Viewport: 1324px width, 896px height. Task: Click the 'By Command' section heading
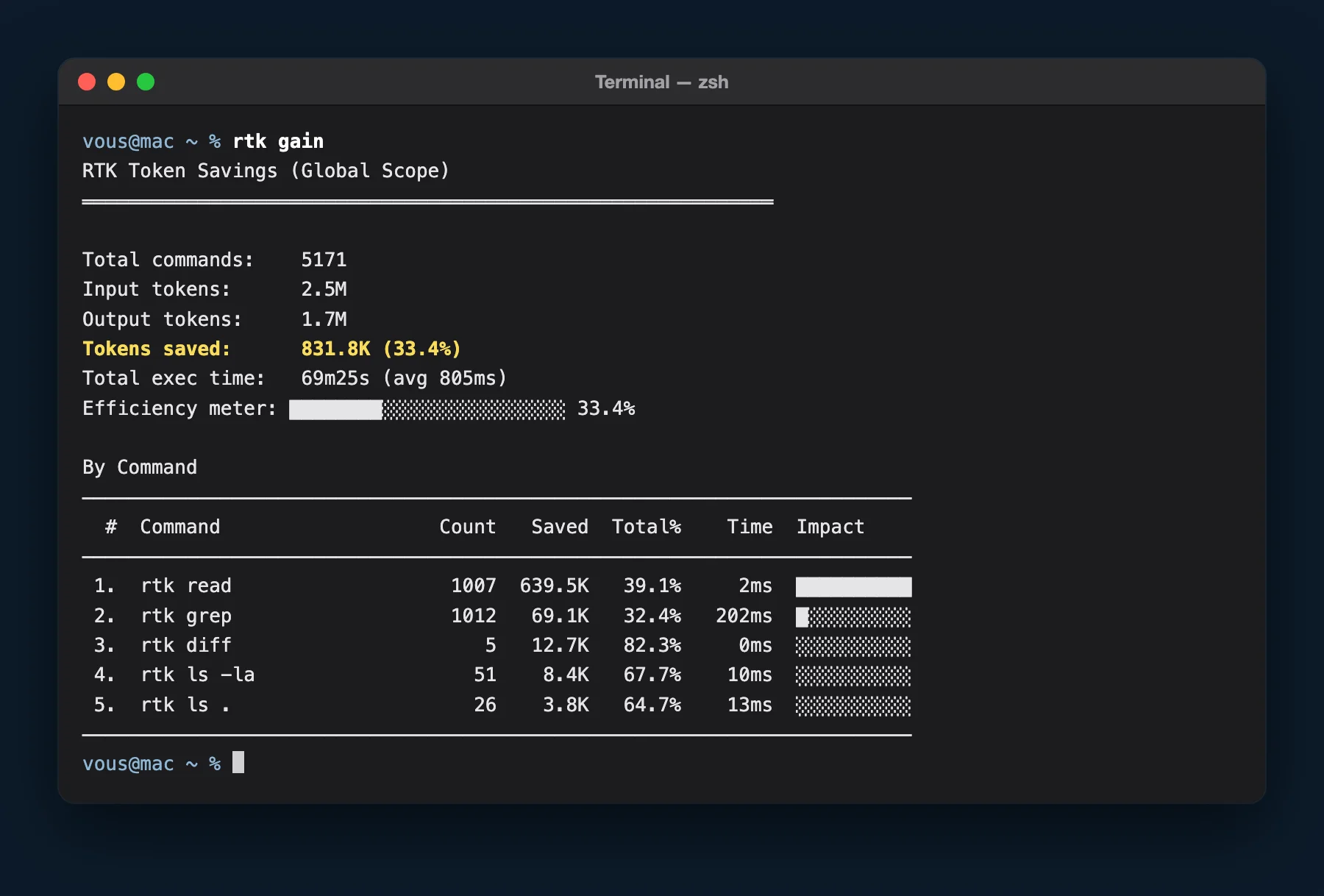140,467
